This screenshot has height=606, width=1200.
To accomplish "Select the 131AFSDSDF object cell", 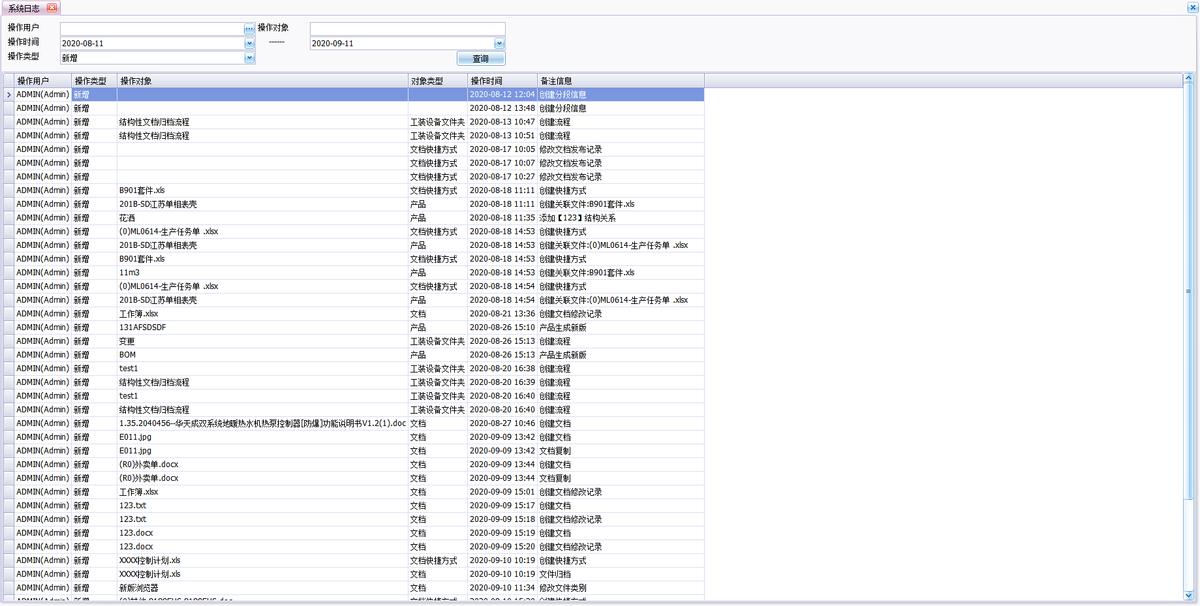I will [262, 327].
